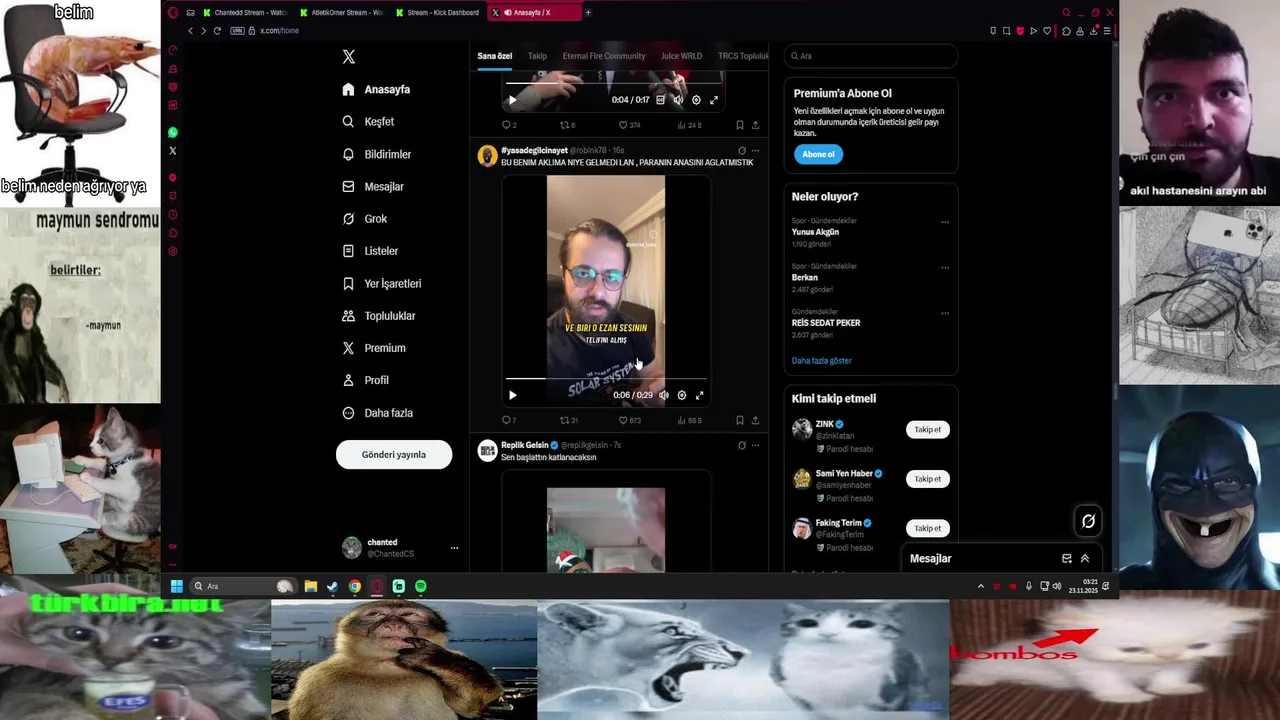Viewport: 1280px width, 720px height.
Task: Open account menu dots next to chanted
Action: 454,548
